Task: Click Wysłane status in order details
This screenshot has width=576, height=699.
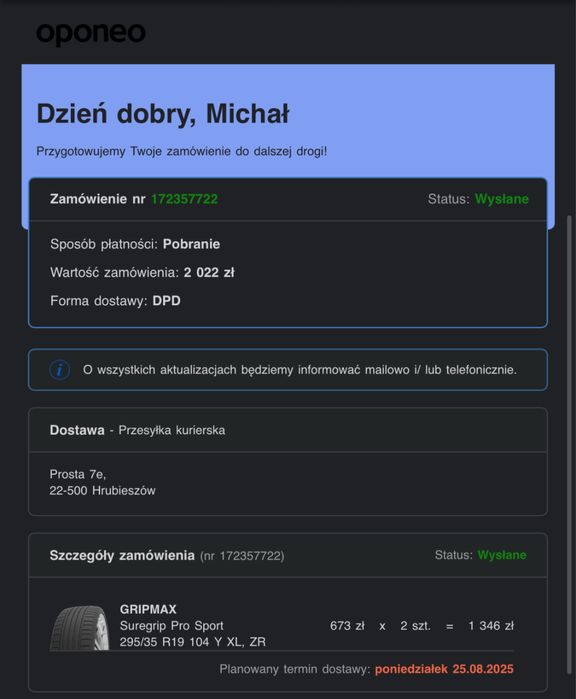Action: 502,555
